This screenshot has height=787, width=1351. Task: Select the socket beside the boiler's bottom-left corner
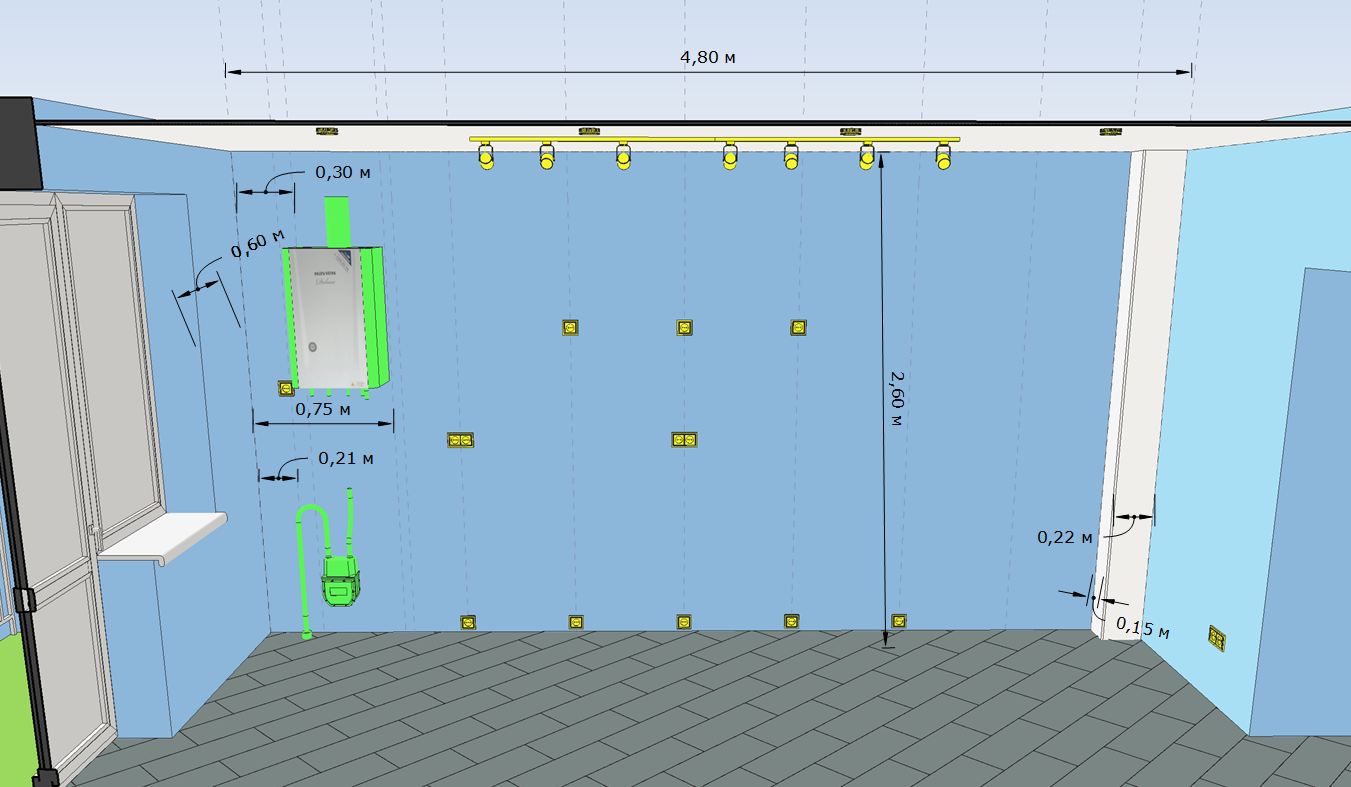click(x=285, y=387)
